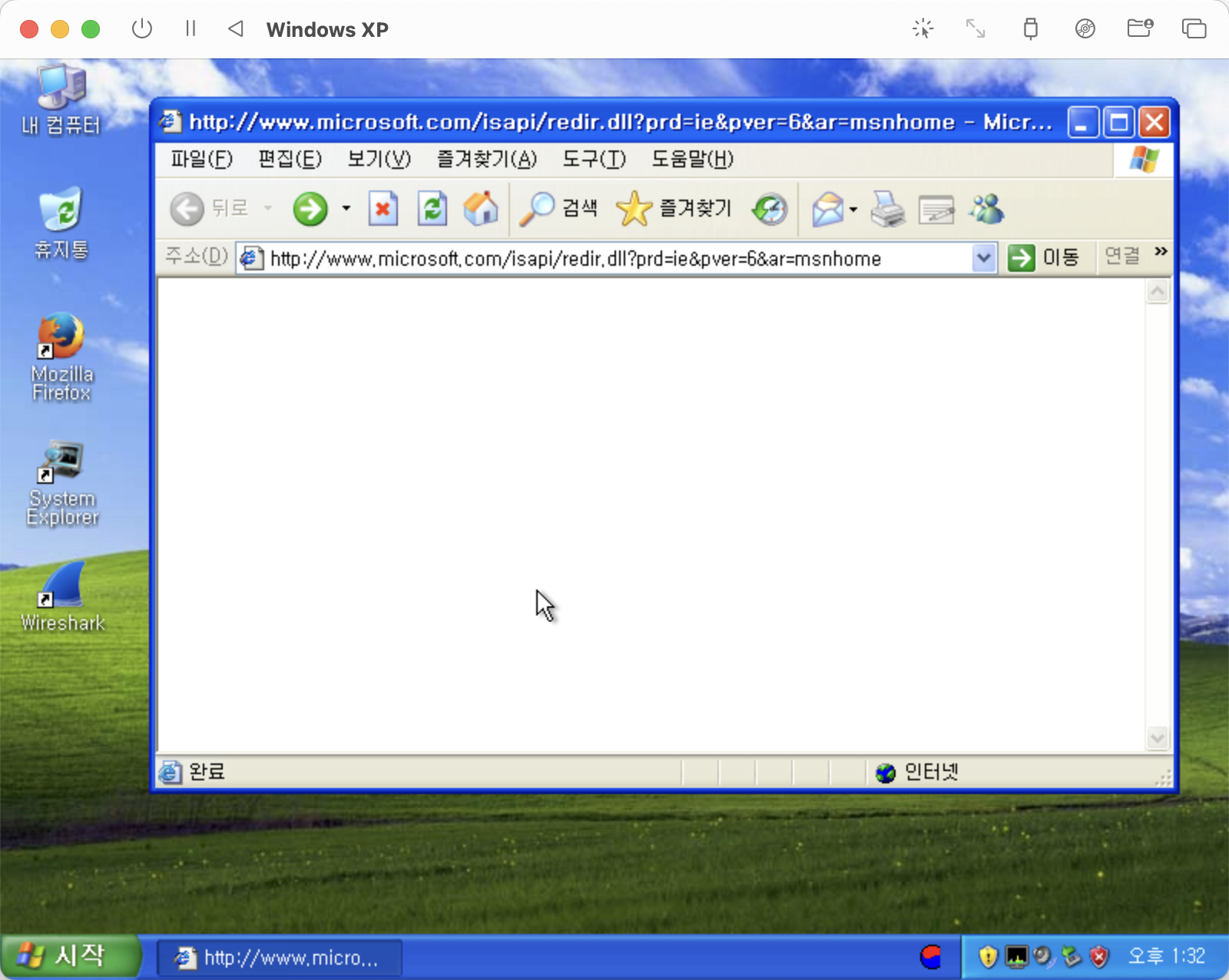Expand the Forward button history dropdown
Screen dimensions: 1229x980
(x=346, y=208)
